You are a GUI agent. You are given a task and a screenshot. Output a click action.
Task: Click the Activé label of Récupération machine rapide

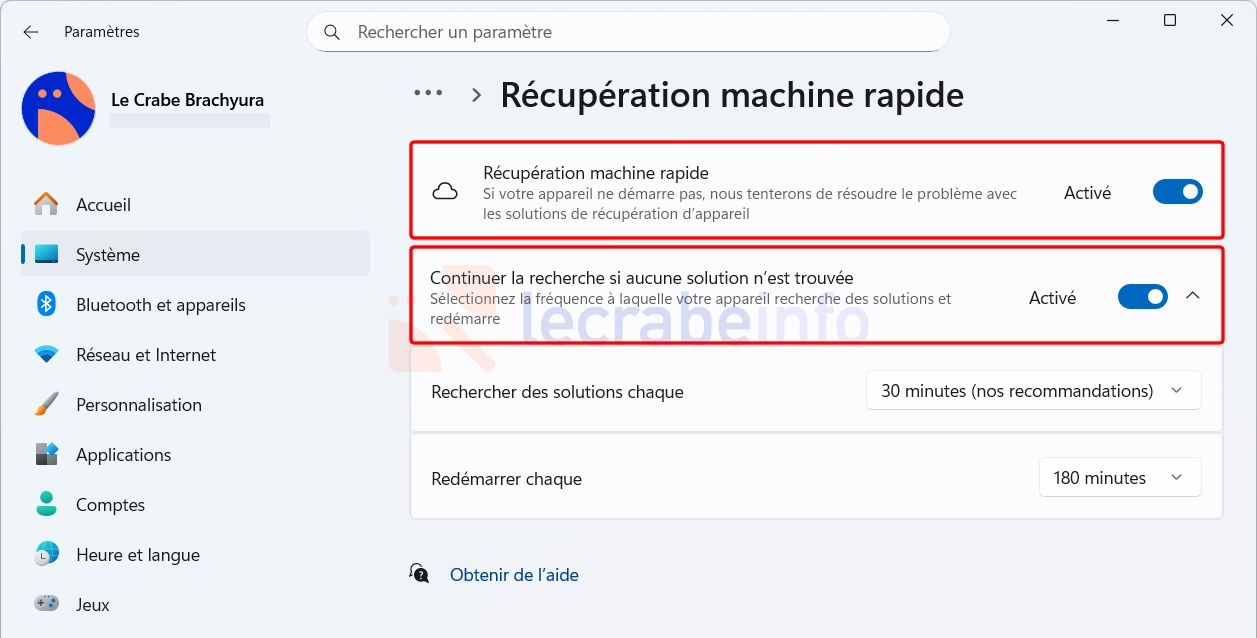[x=1087, y=193]
